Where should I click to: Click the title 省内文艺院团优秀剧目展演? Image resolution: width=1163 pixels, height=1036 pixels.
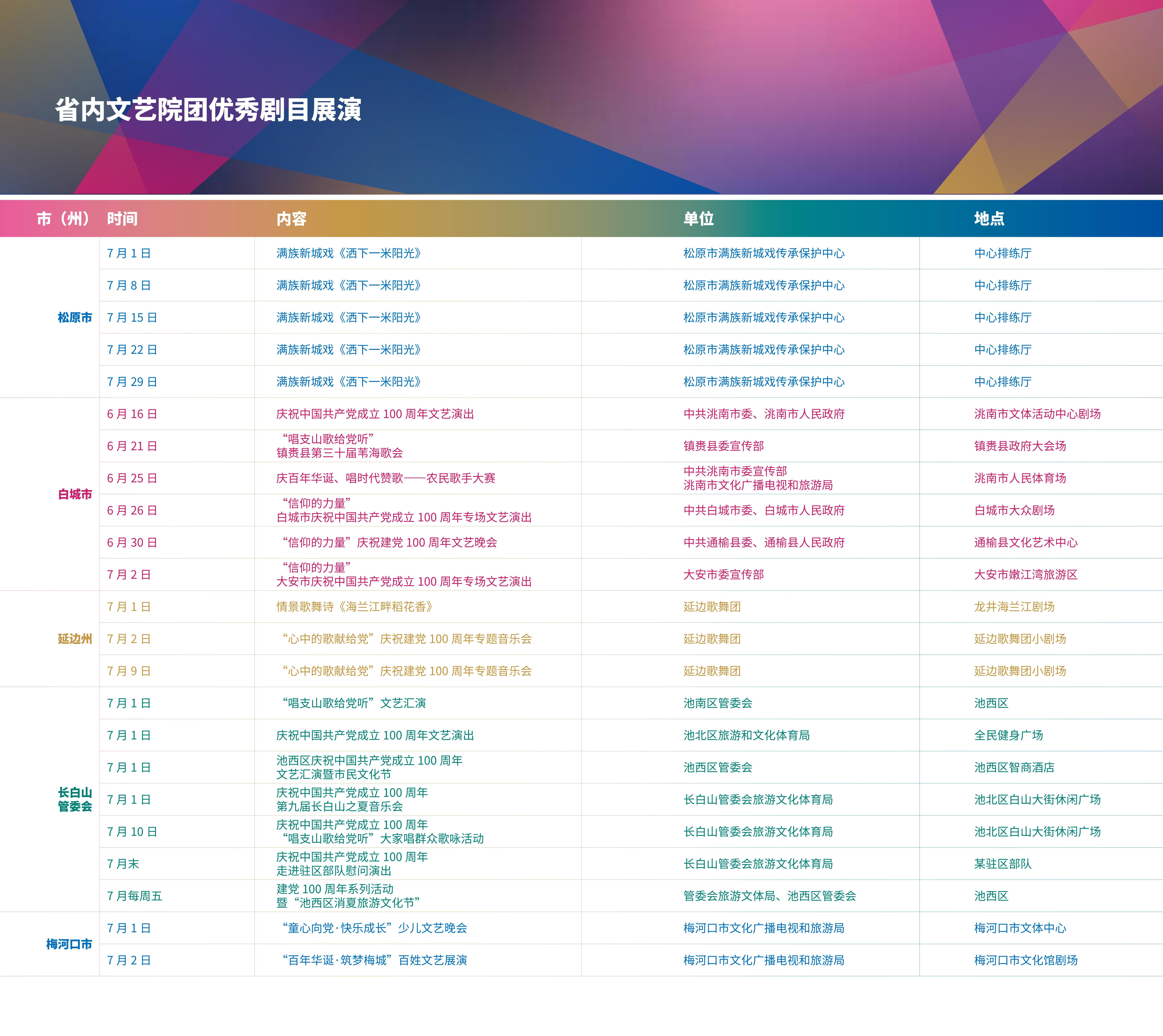(x=208, y=109)
